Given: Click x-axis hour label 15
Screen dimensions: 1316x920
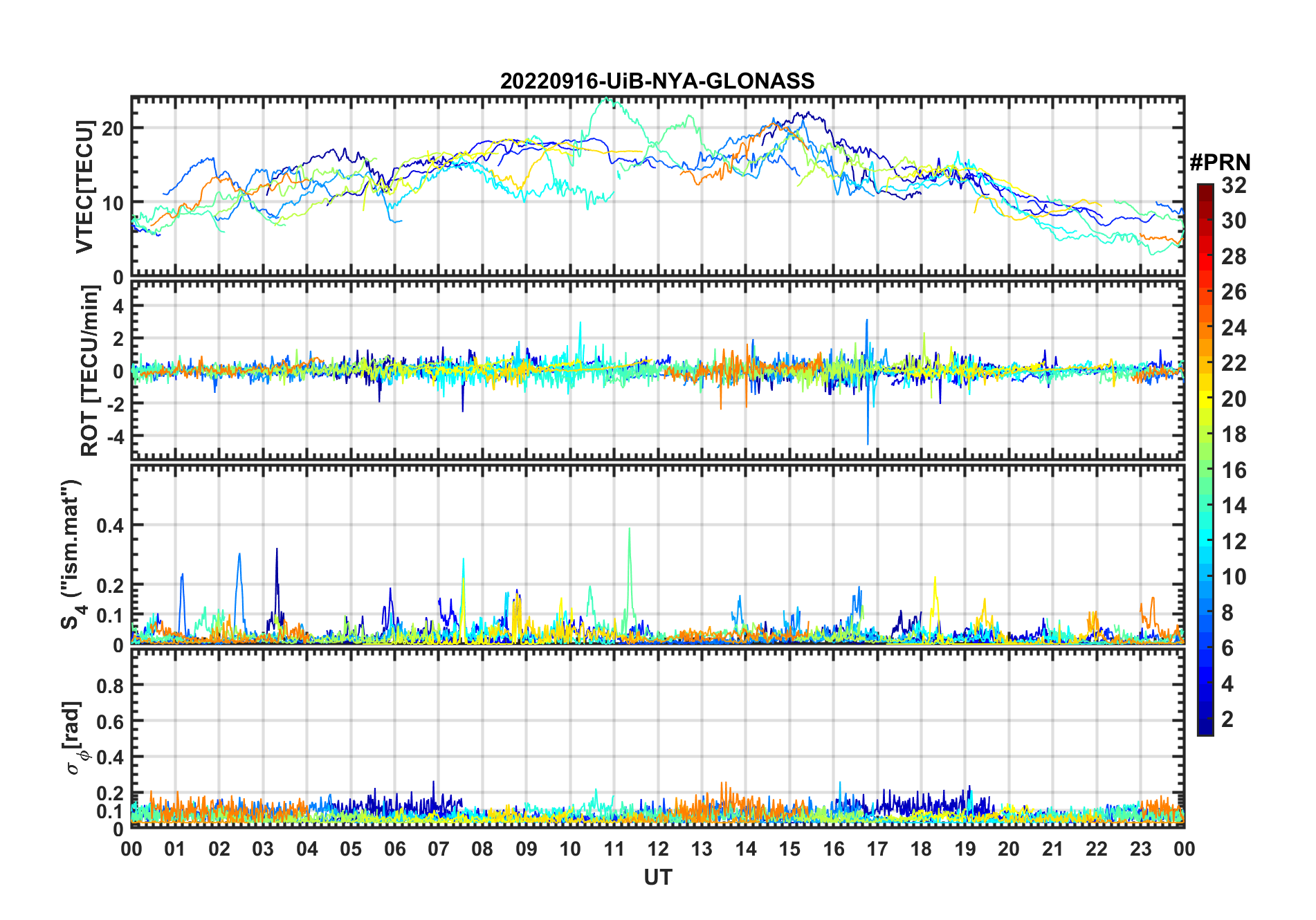Looking at the screenshot, I should tap(789, 849).
